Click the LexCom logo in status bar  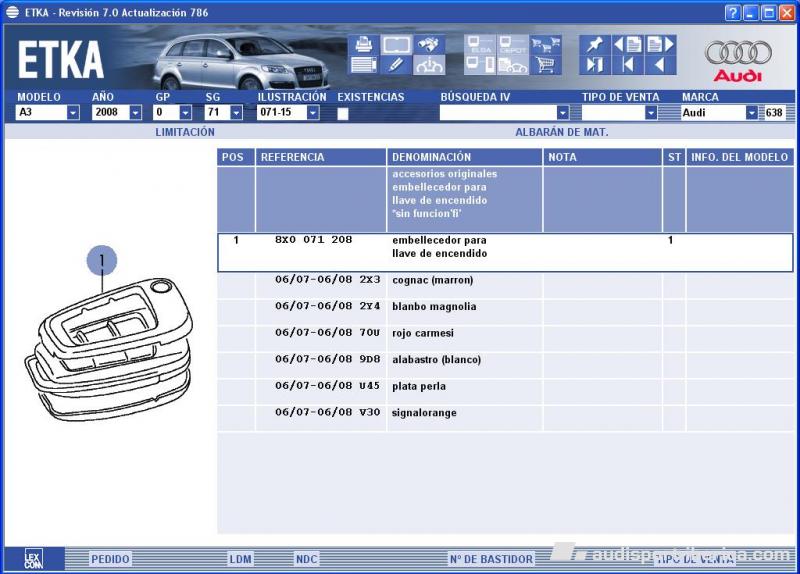34,559
